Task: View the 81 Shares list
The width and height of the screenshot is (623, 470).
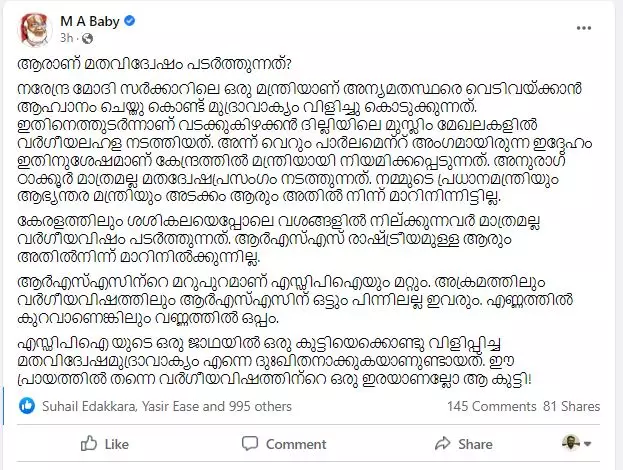Action: pyautogui.click(x=568, y=406)
